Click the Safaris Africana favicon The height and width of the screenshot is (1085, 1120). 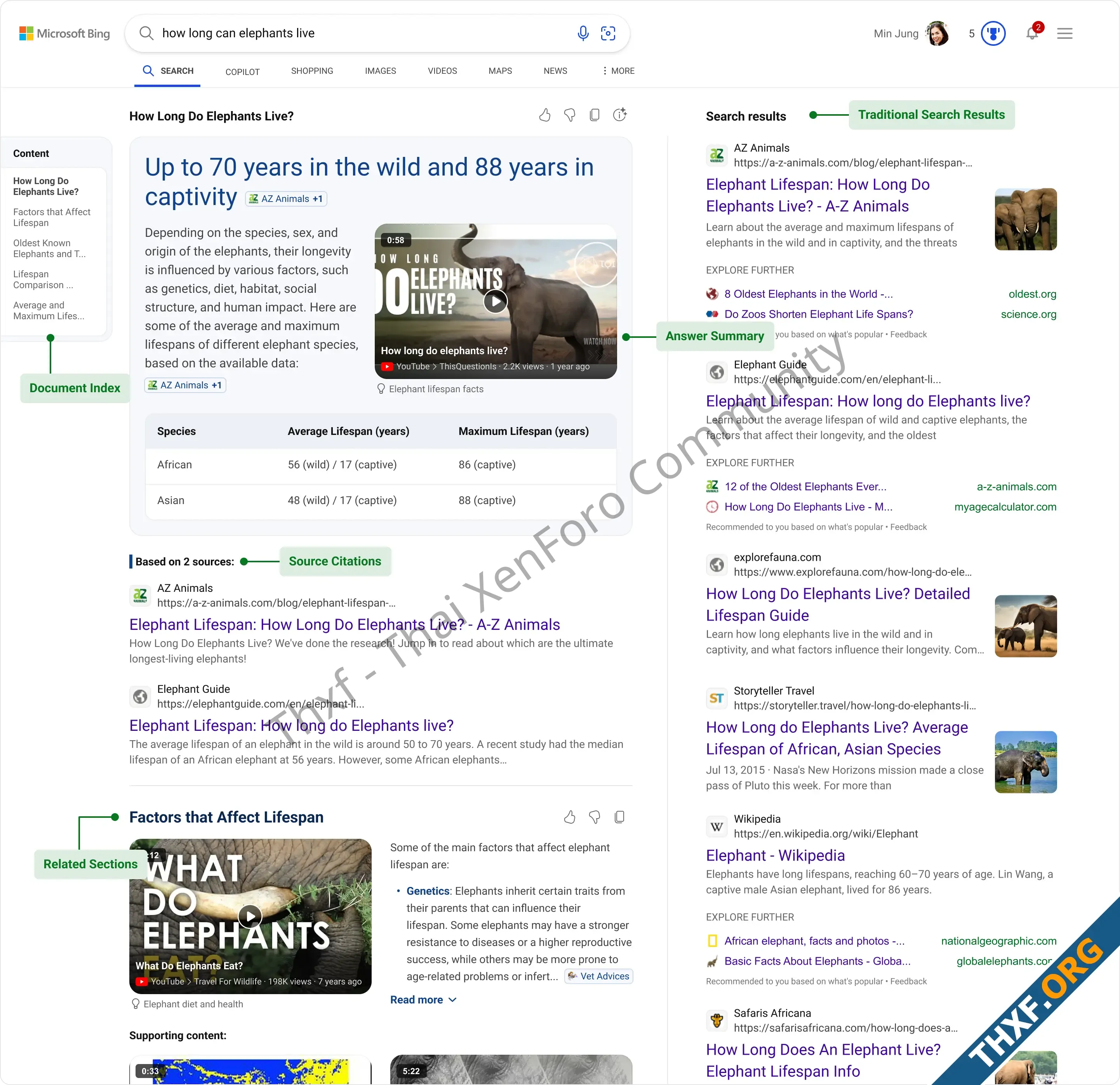tap(717, 1021)
